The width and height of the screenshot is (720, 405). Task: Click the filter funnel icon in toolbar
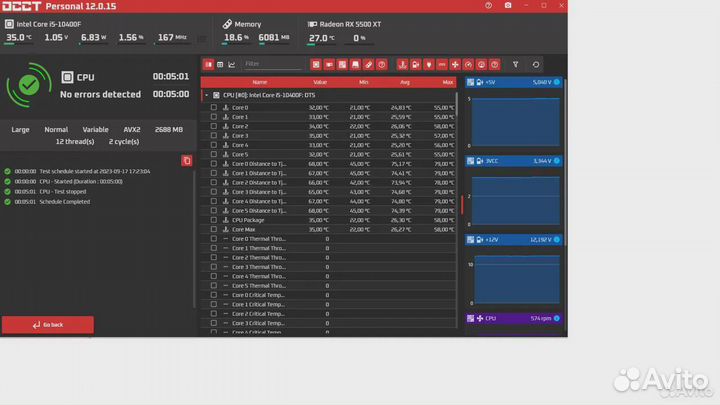coord(516,64)
